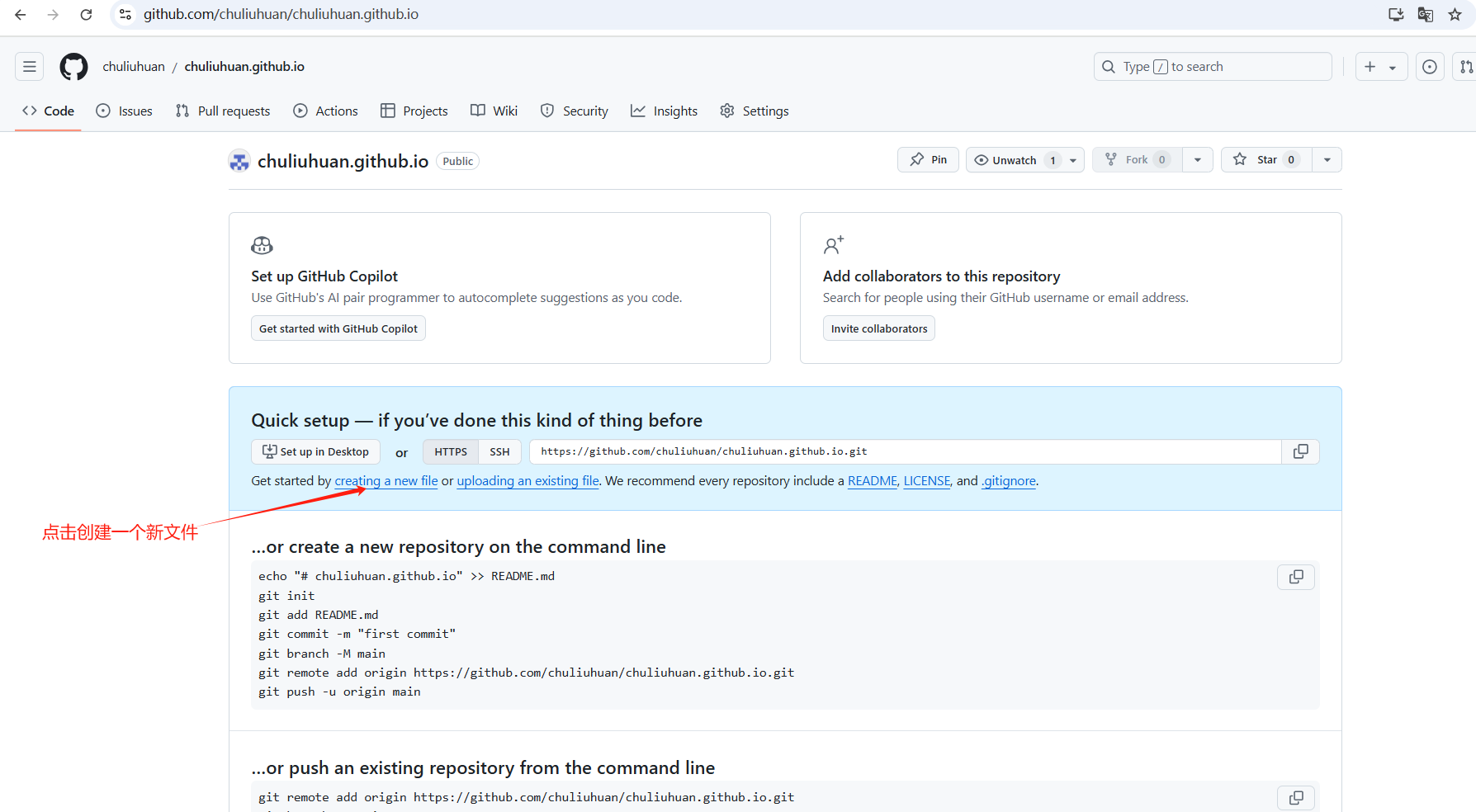
Task: Click the repository title chuliuhuan.github.io
Action: point(343,162)
